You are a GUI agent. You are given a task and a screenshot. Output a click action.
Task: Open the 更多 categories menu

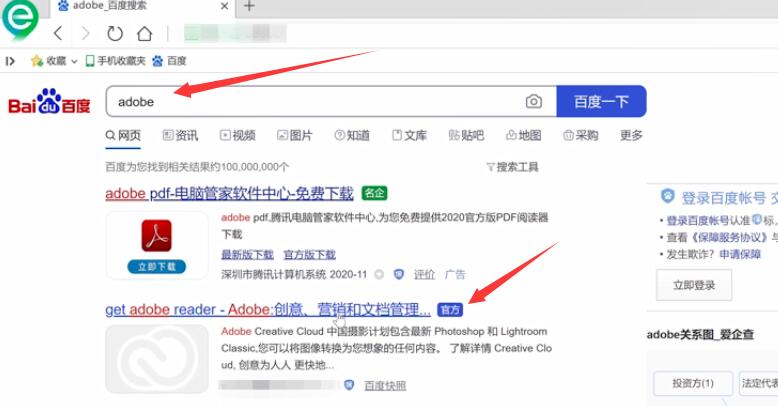coord(631,135)
